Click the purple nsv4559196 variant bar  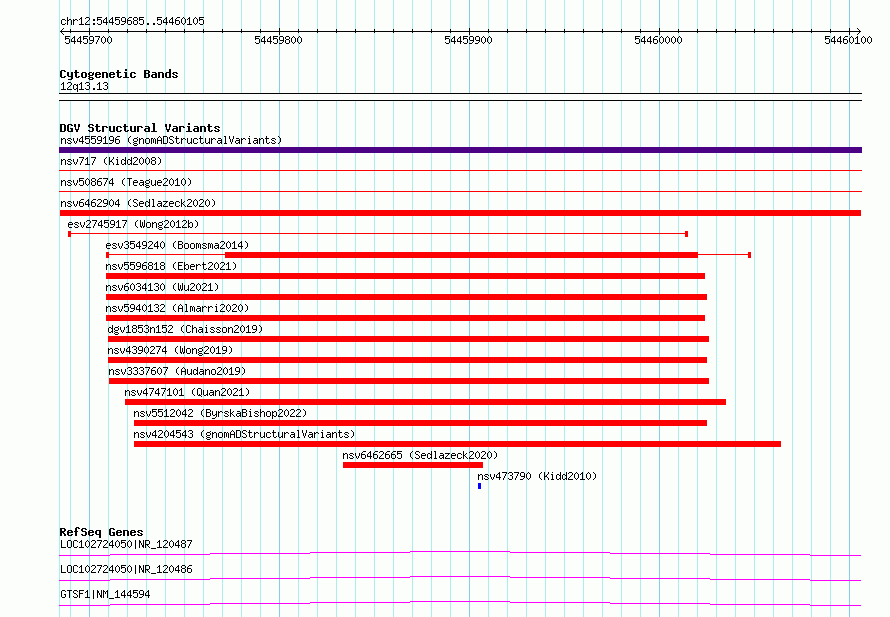click(460, 150)
